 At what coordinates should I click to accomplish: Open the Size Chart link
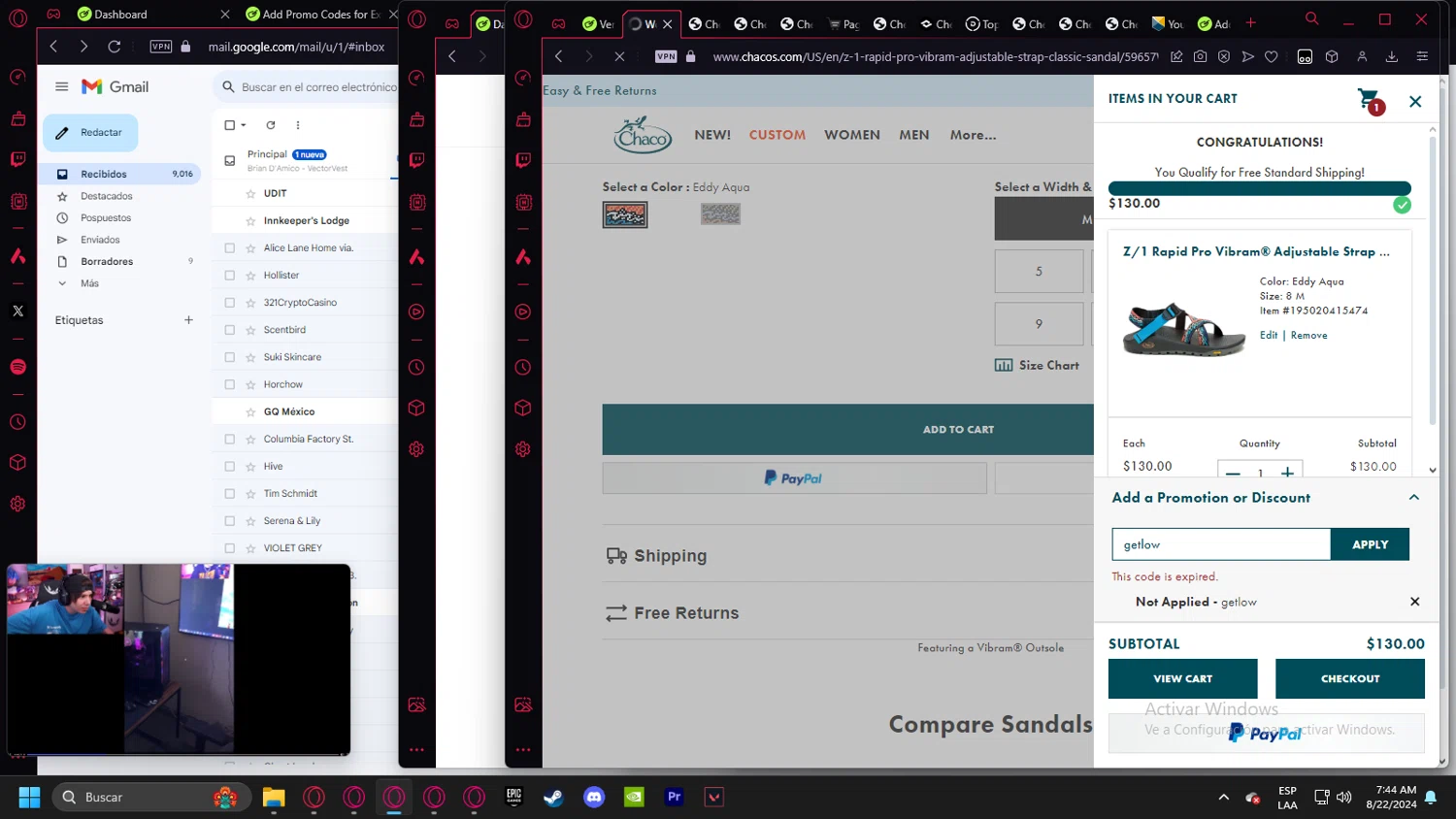point(1037,365)
